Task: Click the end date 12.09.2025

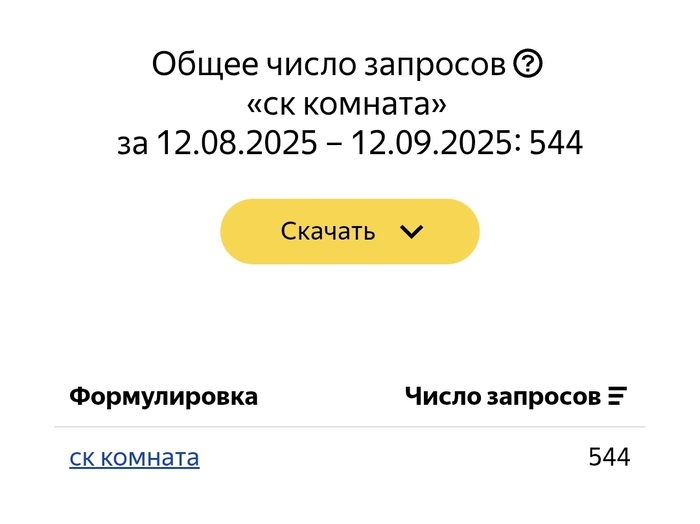Action: pos(431,144)
